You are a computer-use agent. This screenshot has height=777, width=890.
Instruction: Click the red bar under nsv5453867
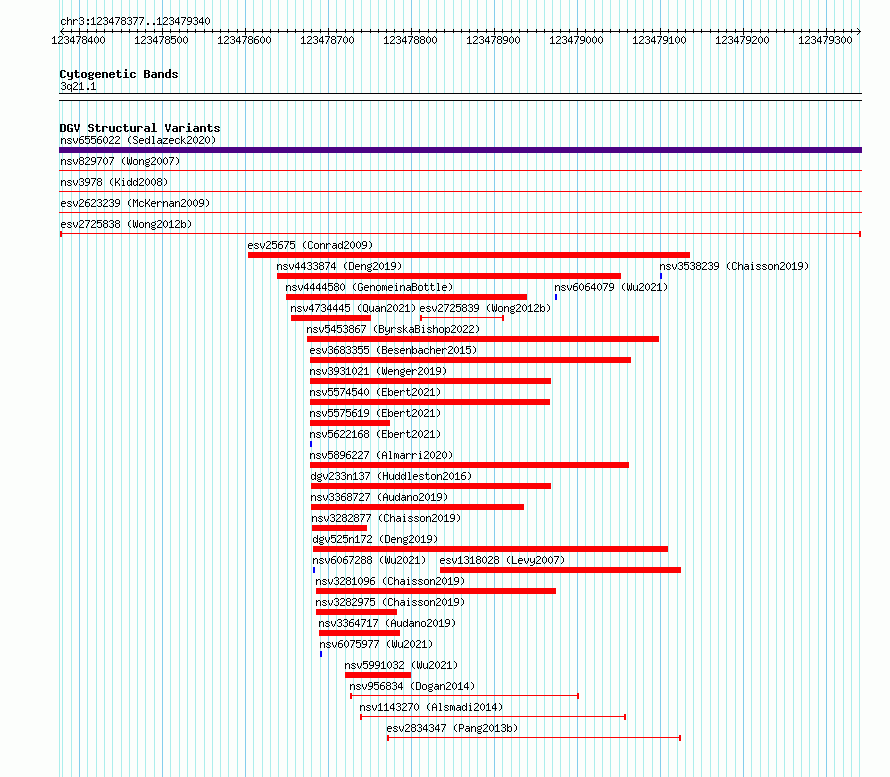click(483, 339)
